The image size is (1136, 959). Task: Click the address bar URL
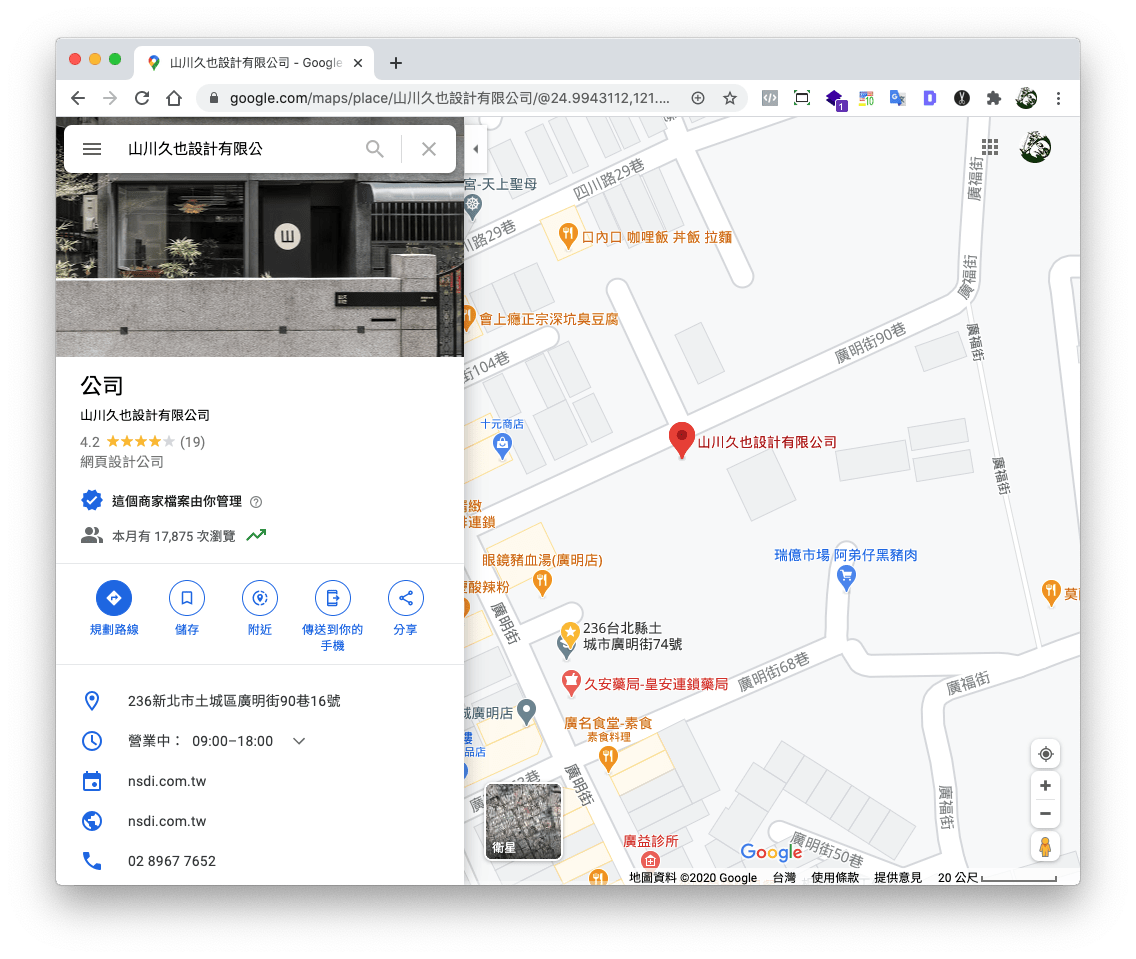pos(449,98)
